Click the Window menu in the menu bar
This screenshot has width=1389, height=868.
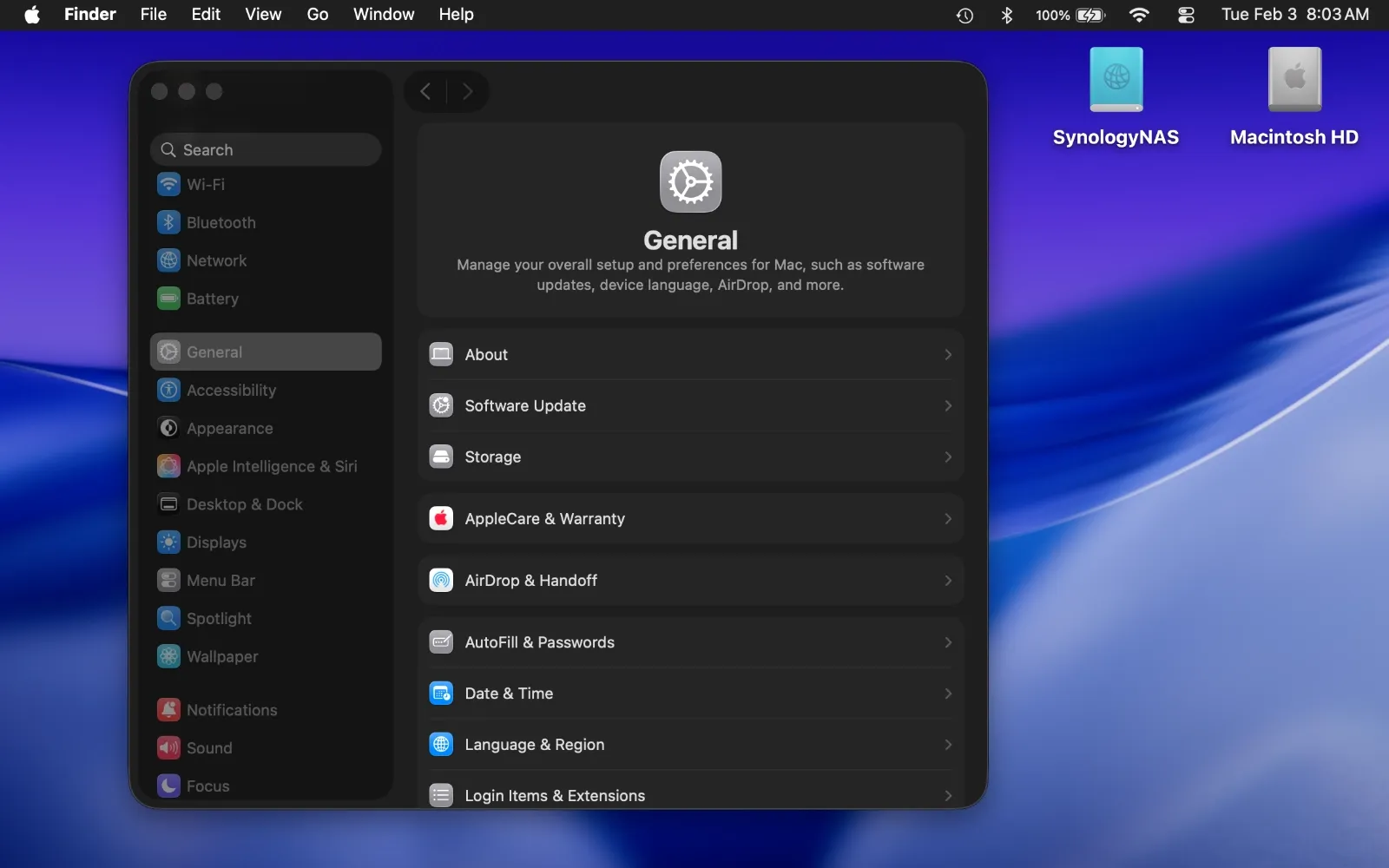383,14
